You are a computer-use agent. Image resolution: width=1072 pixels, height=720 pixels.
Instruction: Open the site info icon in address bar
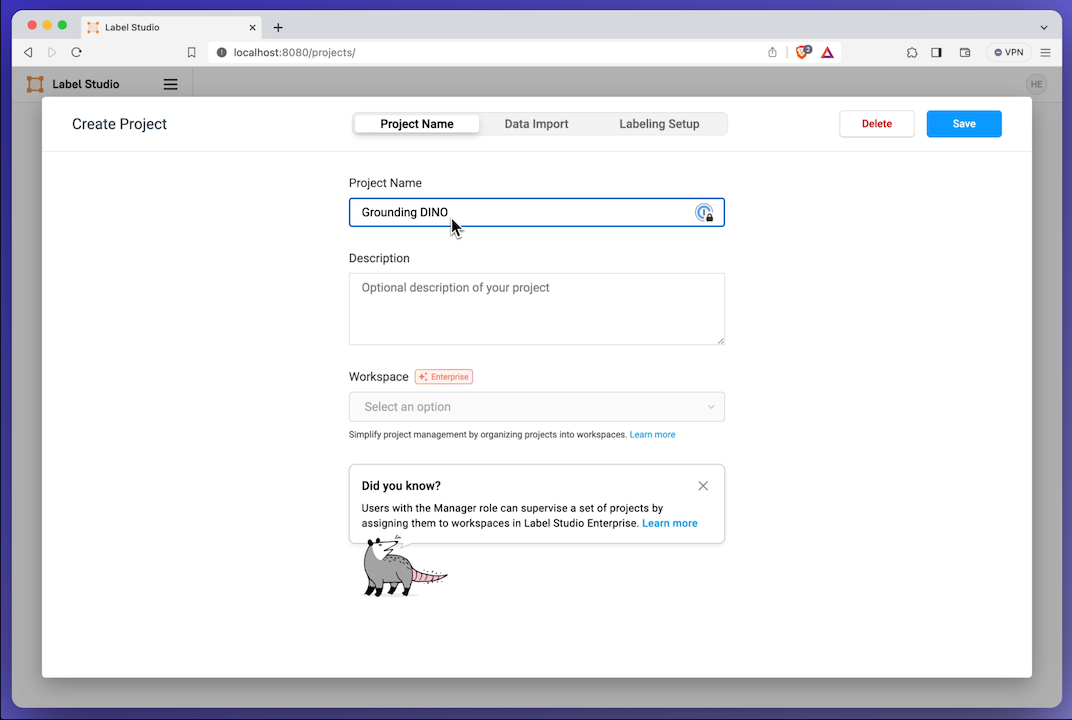[x=222, y=53]
